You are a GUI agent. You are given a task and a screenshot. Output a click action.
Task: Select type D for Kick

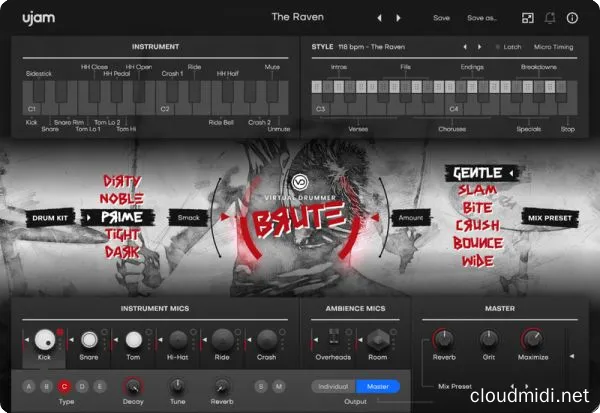point(82,387)
